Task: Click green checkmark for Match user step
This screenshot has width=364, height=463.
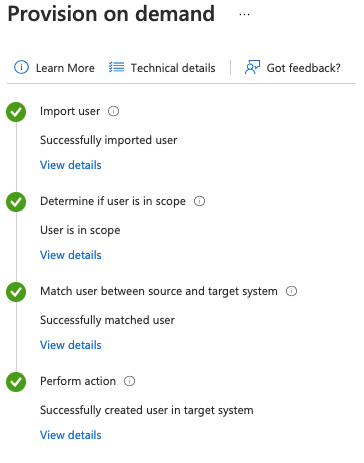Action: [x=16, y=292]
